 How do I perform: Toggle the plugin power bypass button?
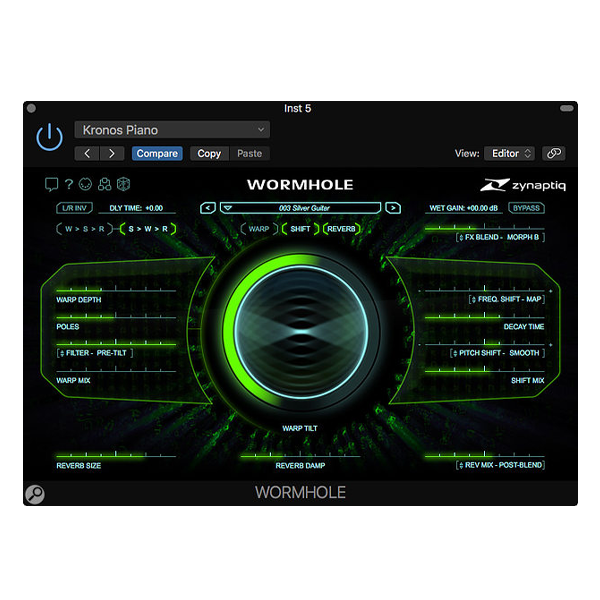point(49,137)
